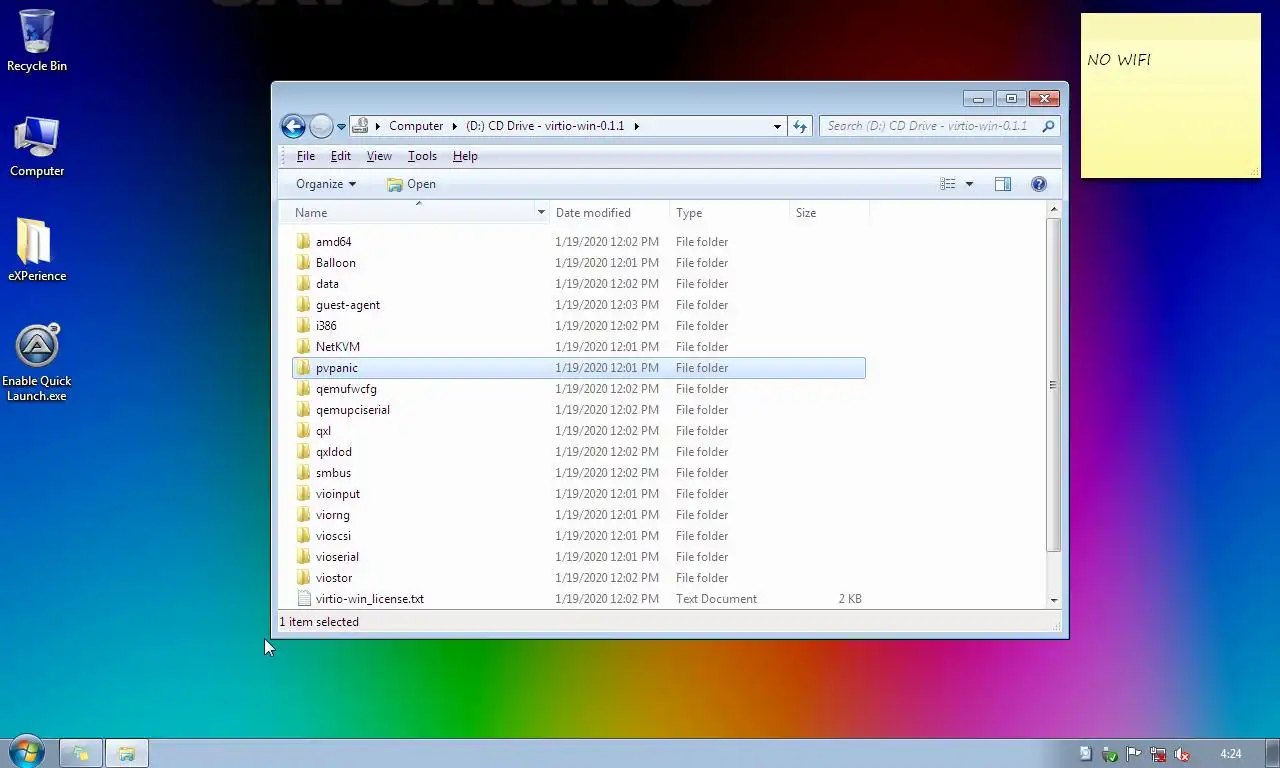Change view using the views icon

pyautogui.click(x=948, y=184)
